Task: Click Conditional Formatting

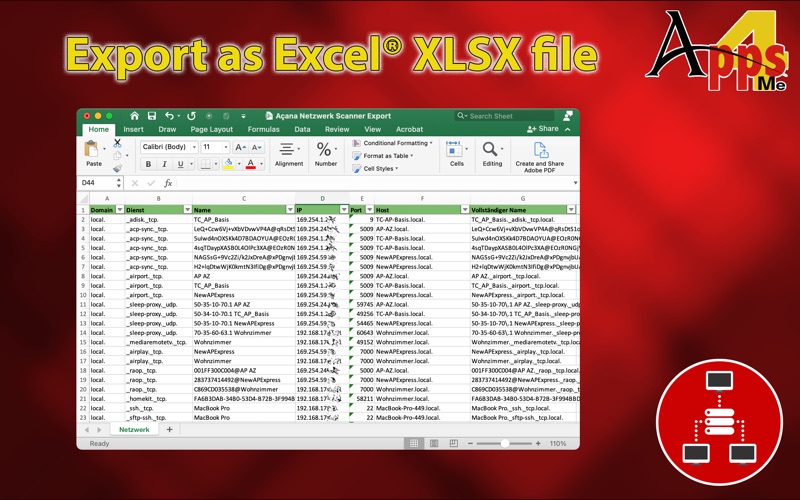Action: coord(392,143)
